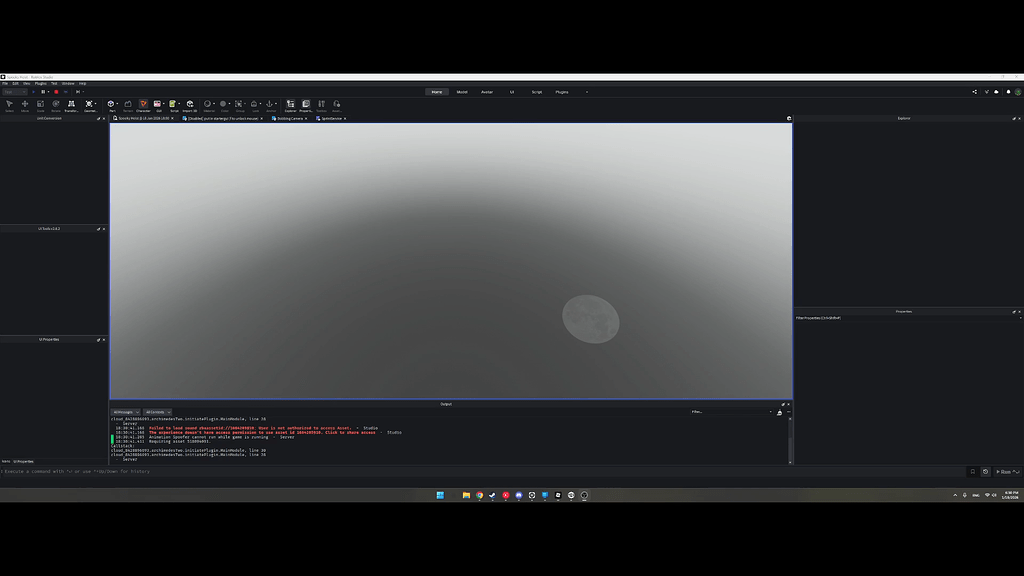The image size is (1024, 576).
Task: Click the Import 3D icon
Action: click(190, 105)
